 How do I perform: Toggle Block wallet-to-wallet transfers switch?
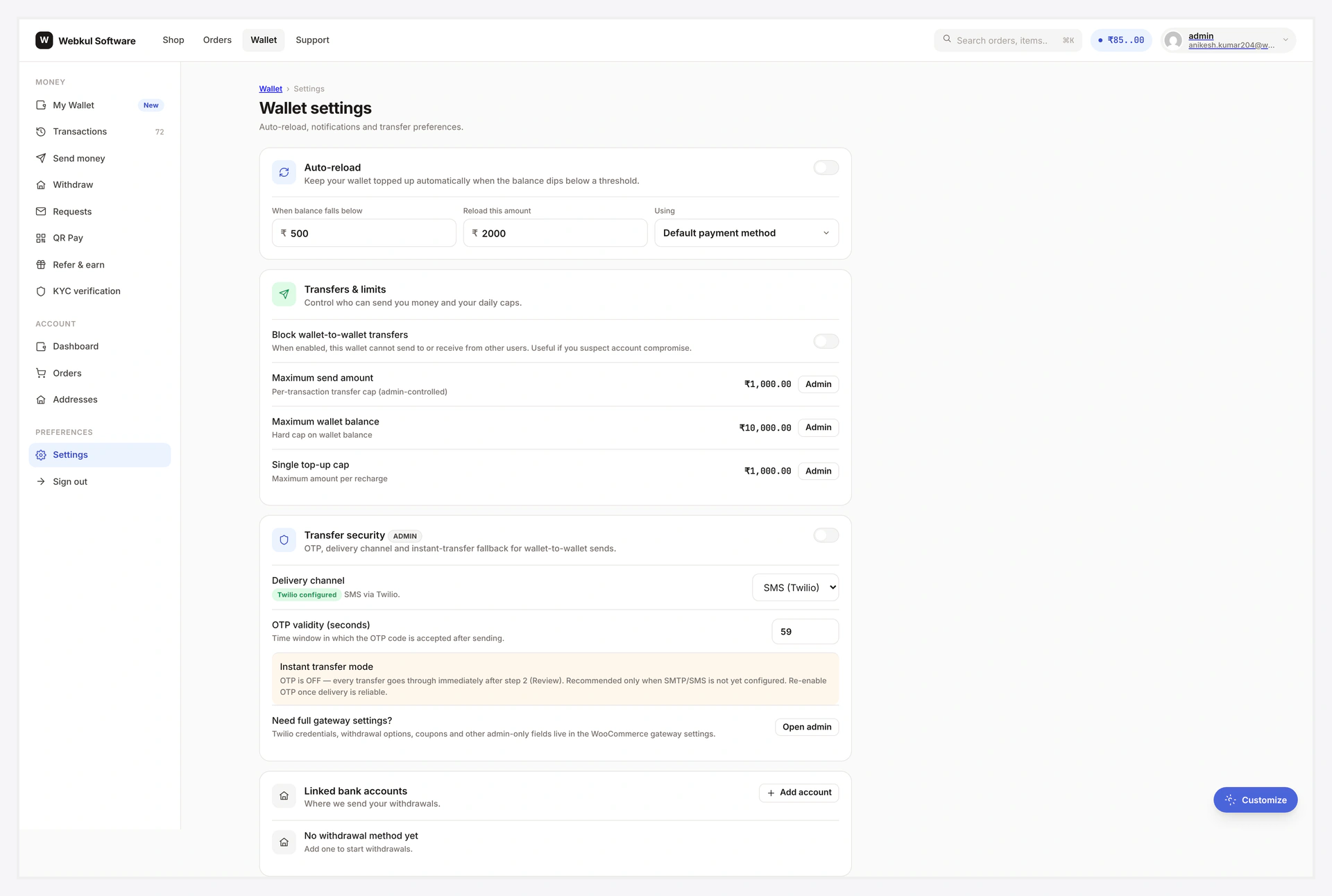click(x=826, y=341)
